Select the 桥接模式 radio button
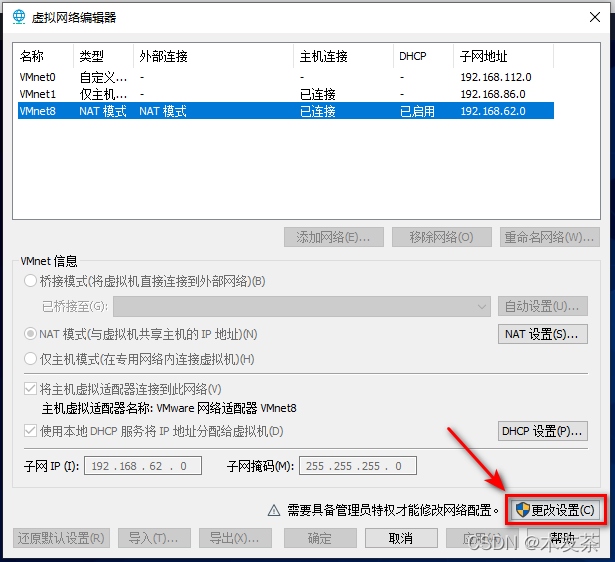This screenshot has height=562, width=615. click(x=30, y=281)
